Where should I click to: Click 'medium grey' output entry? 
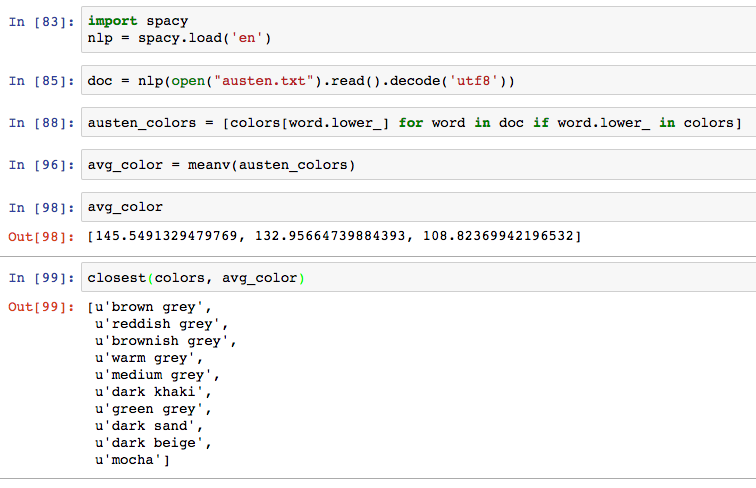(157, 375)
